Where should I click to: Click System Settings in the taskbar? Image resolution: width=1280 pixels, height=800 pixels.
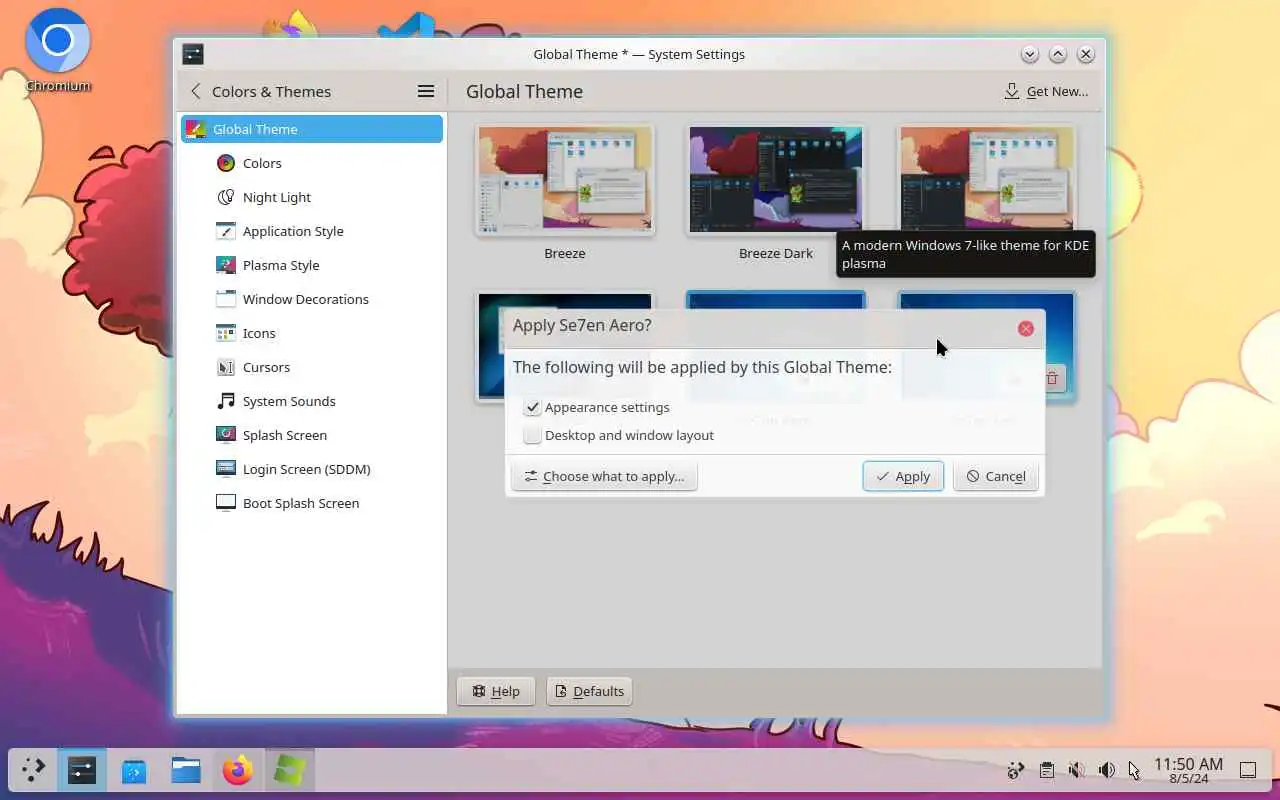pyautogui.click(x=82, y=770)
